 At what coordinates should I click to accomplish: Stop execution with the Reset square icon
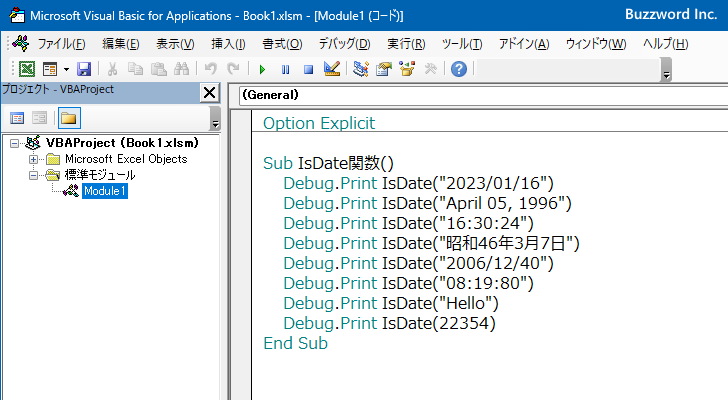308,70
